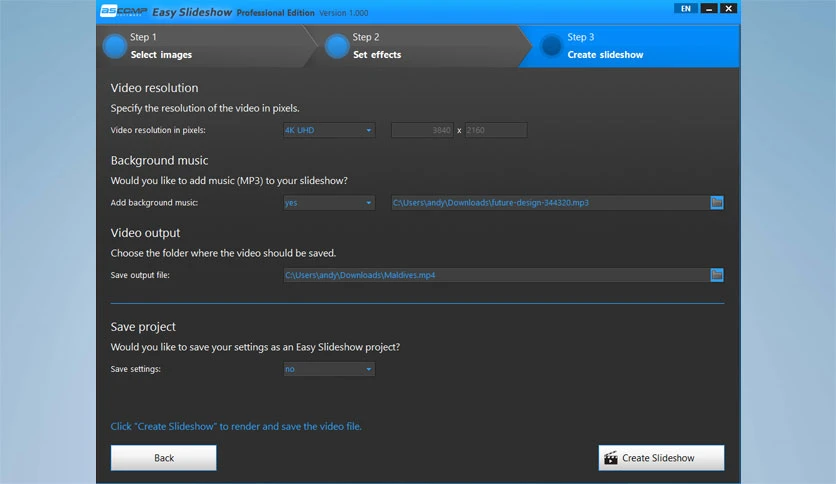Click the Step 1 blue circle indicator

pyautogui.click(x=115, y=46)
